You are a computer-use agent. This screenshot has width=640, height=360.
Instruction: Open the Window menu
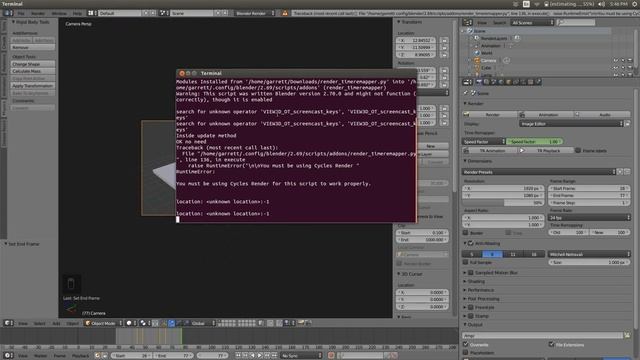pos(59,13)
